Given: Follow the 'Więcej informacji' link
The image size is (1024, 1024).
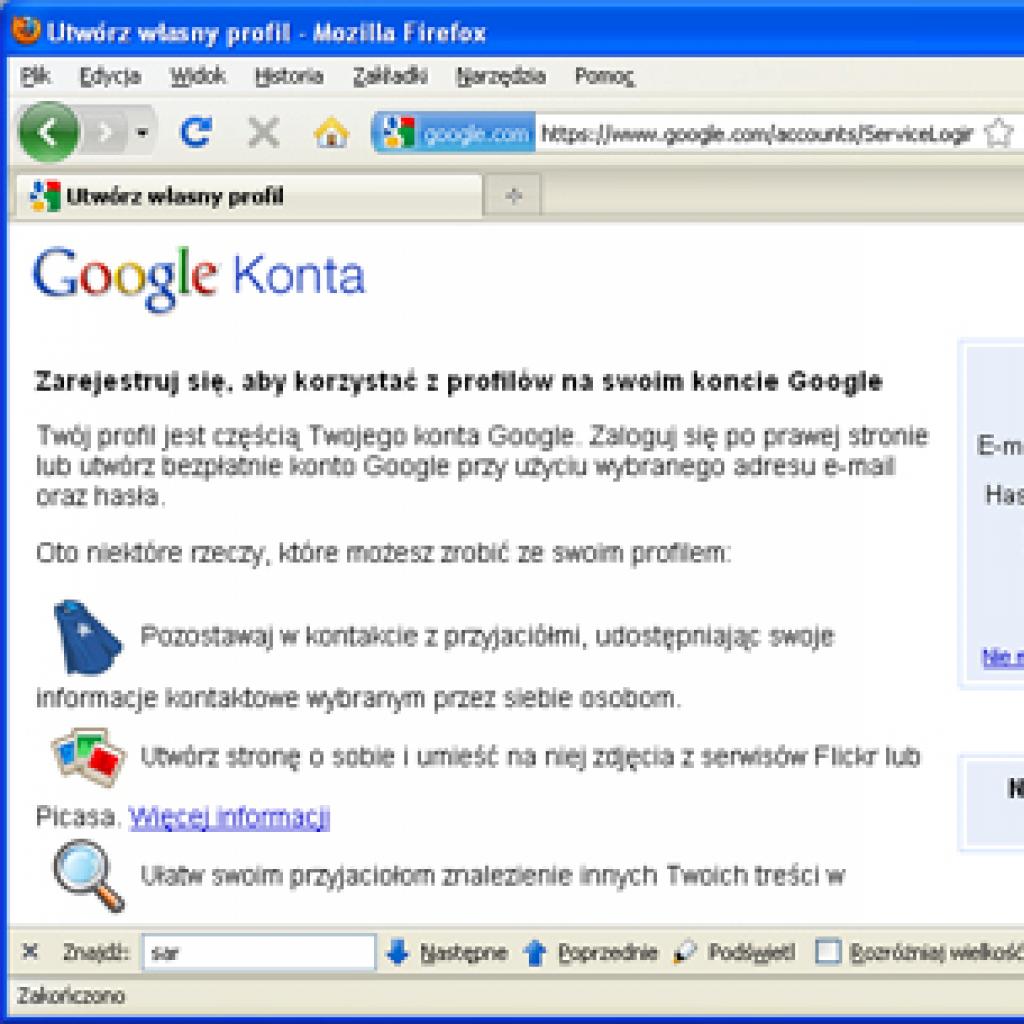Looking at the screenshot, I should coord(229,817).
